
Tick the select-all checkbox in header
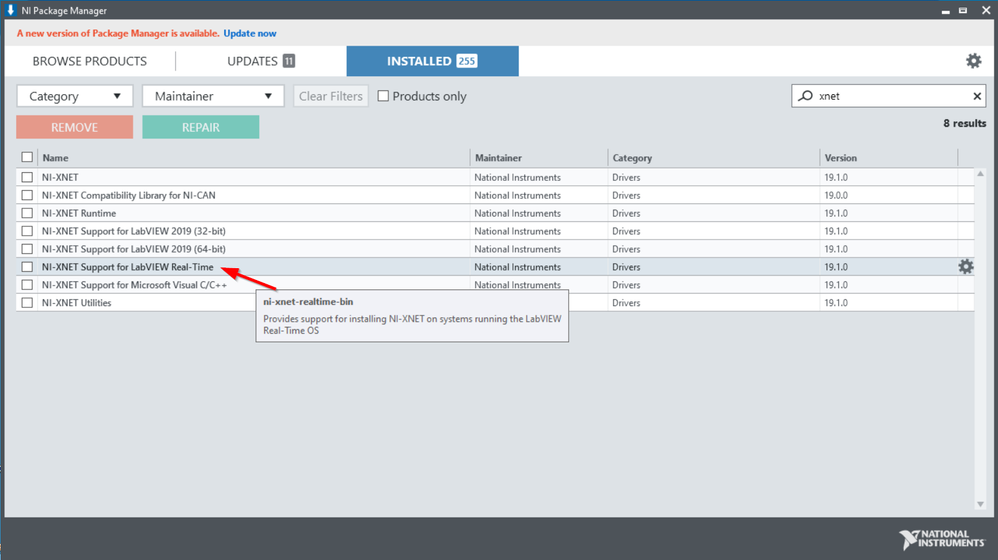point(27,157)
